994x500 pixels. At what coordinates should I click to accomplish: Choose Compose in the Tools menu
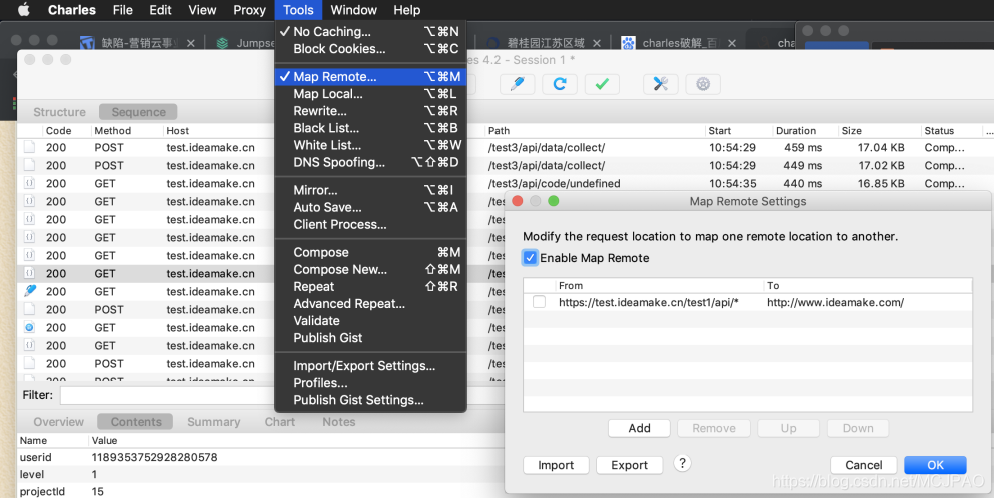(370, 252)
